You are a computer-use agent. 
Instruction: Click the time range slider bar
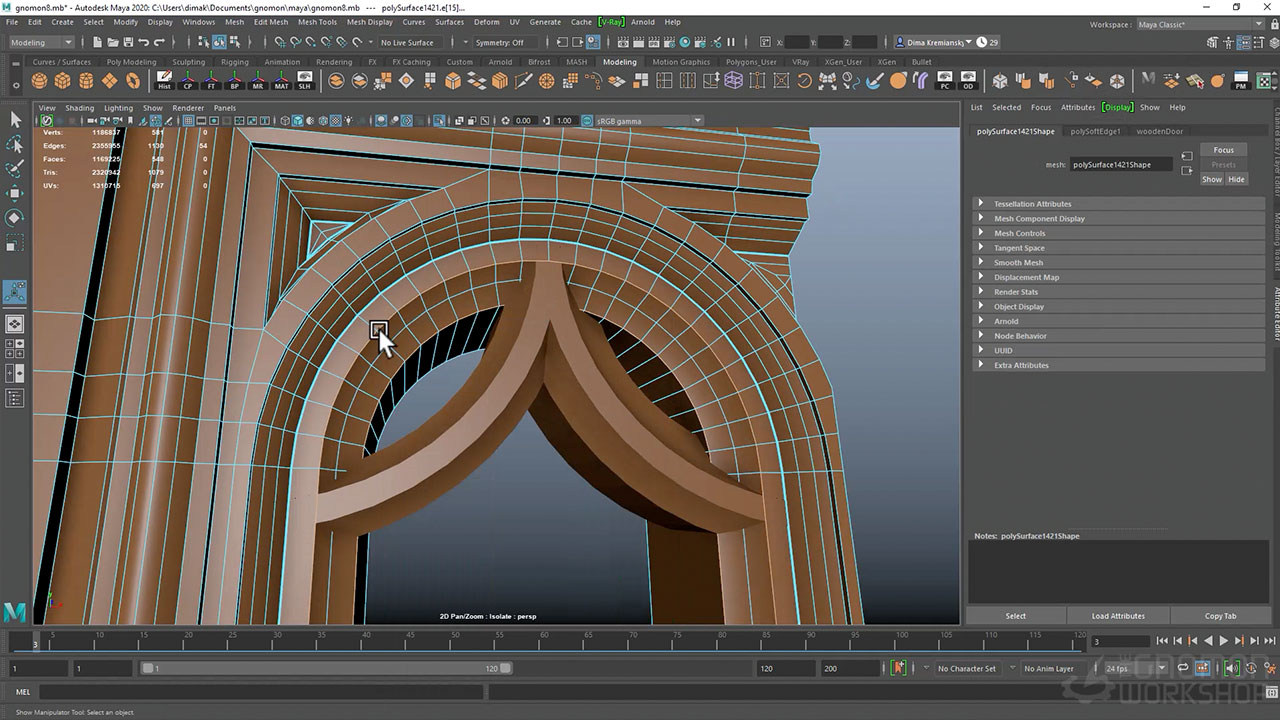(x=325, y=668)
